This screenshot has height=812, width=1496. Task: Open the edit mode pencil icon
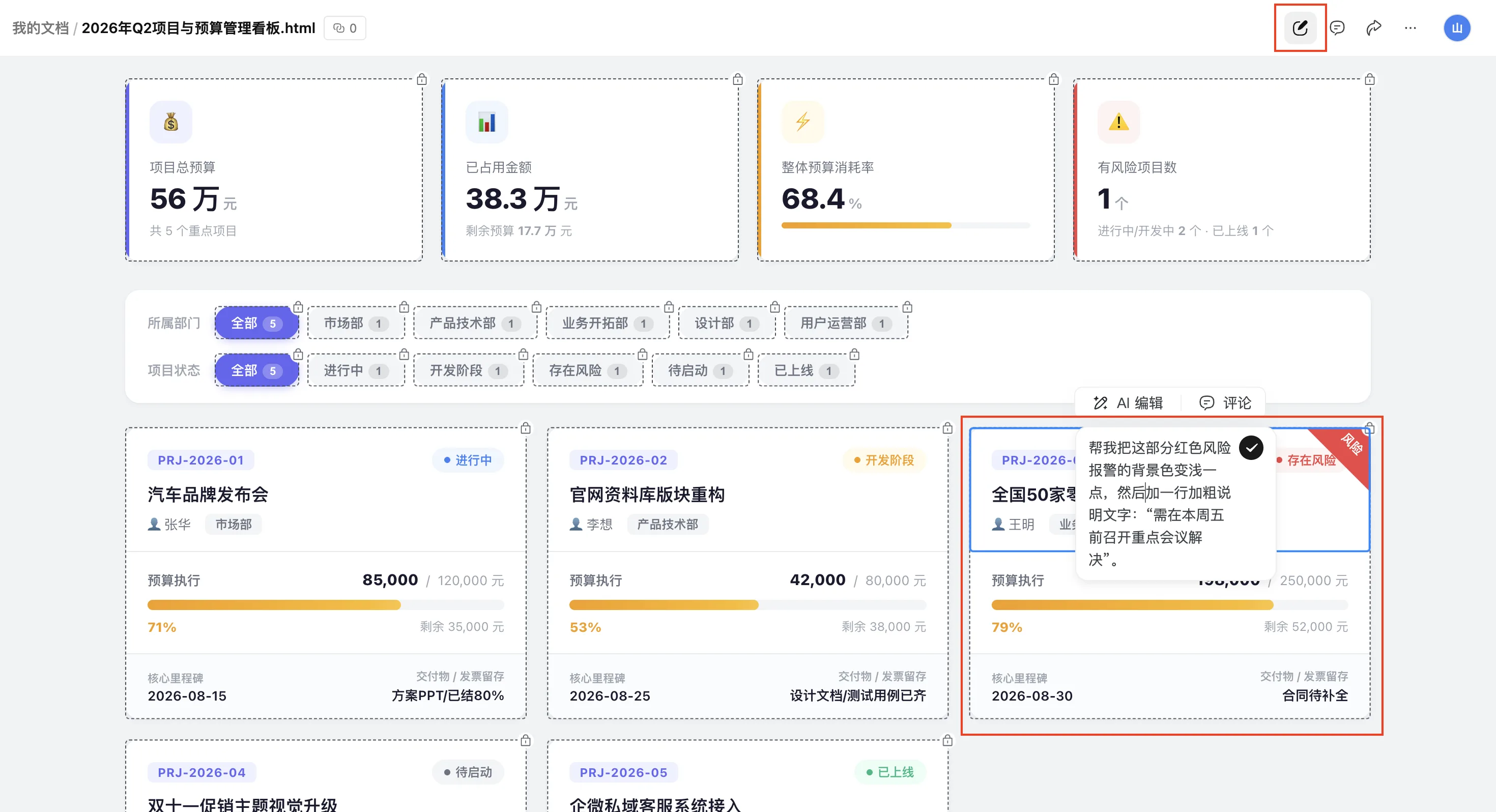point(1300,28)
